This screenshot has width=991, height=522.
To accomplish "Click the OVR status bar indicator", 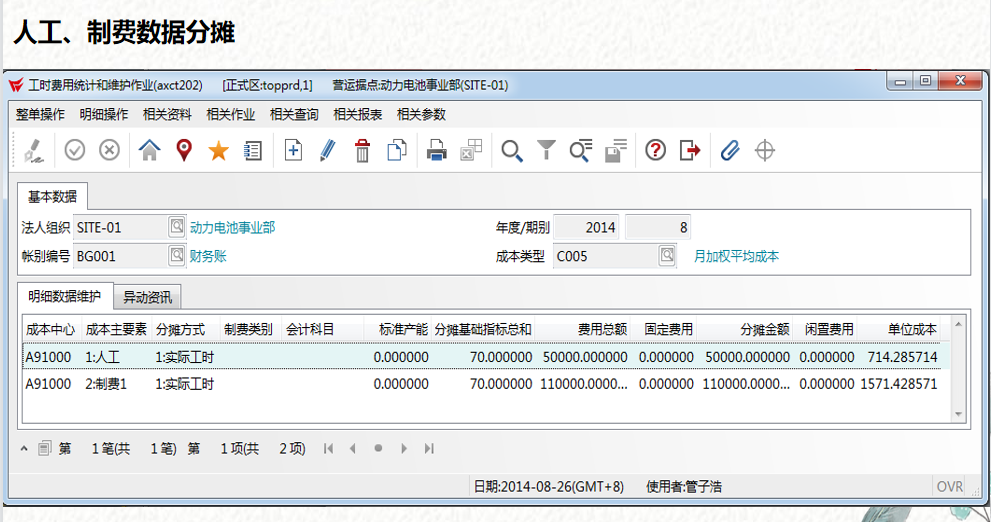I will pyautogui.click(x=950, y=487).
